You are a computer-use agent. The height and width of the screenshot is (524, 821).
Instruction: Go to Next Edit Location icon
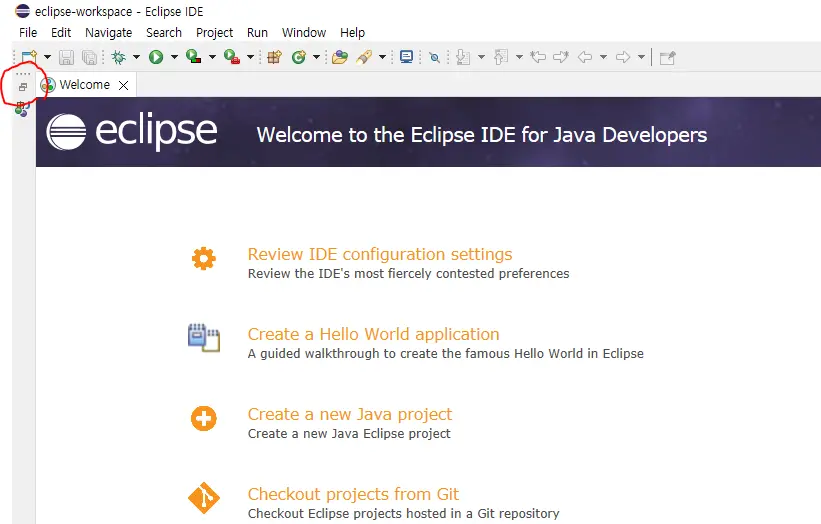click(561, 57)
